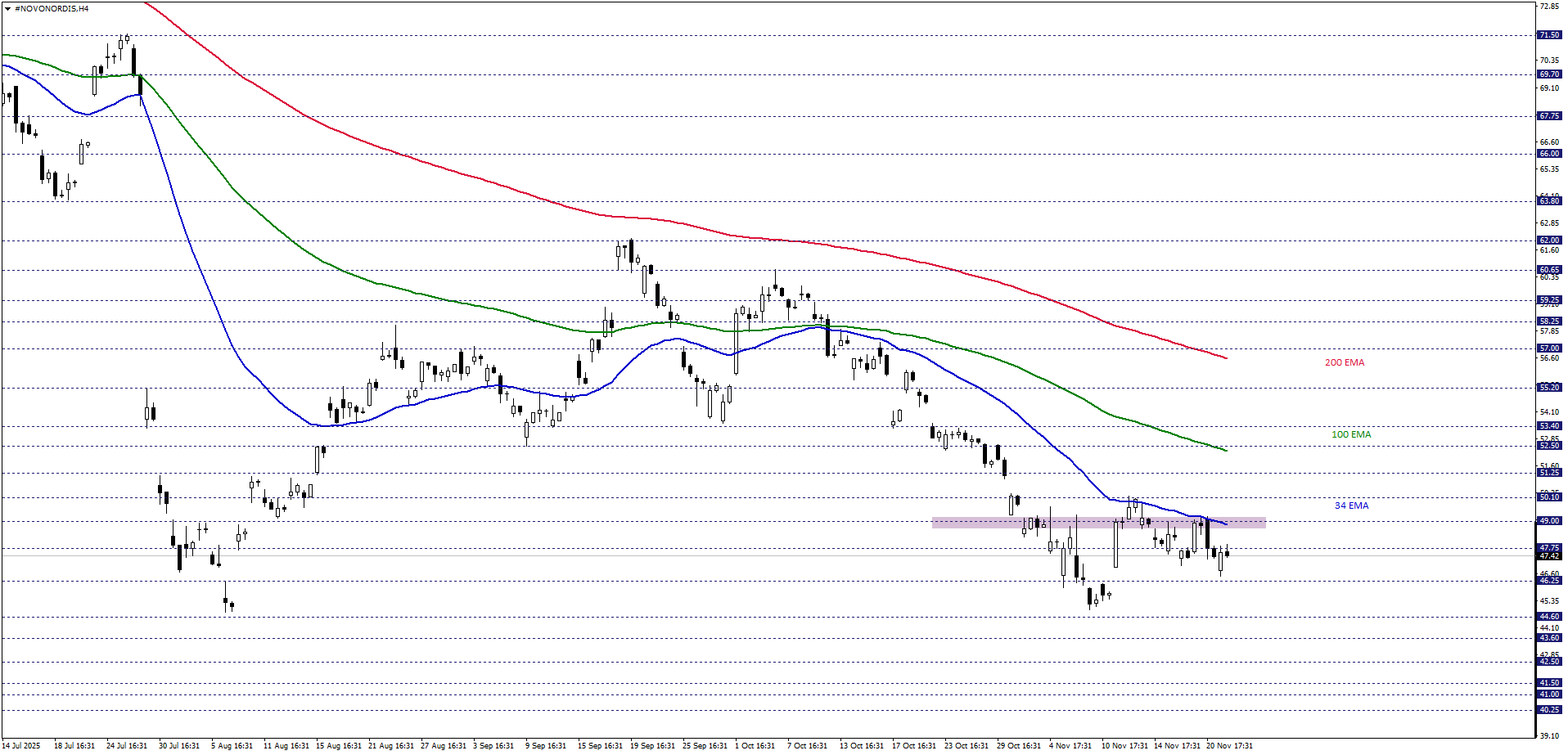Click the current price 47.42 marker

click(x=1548, y=556)
